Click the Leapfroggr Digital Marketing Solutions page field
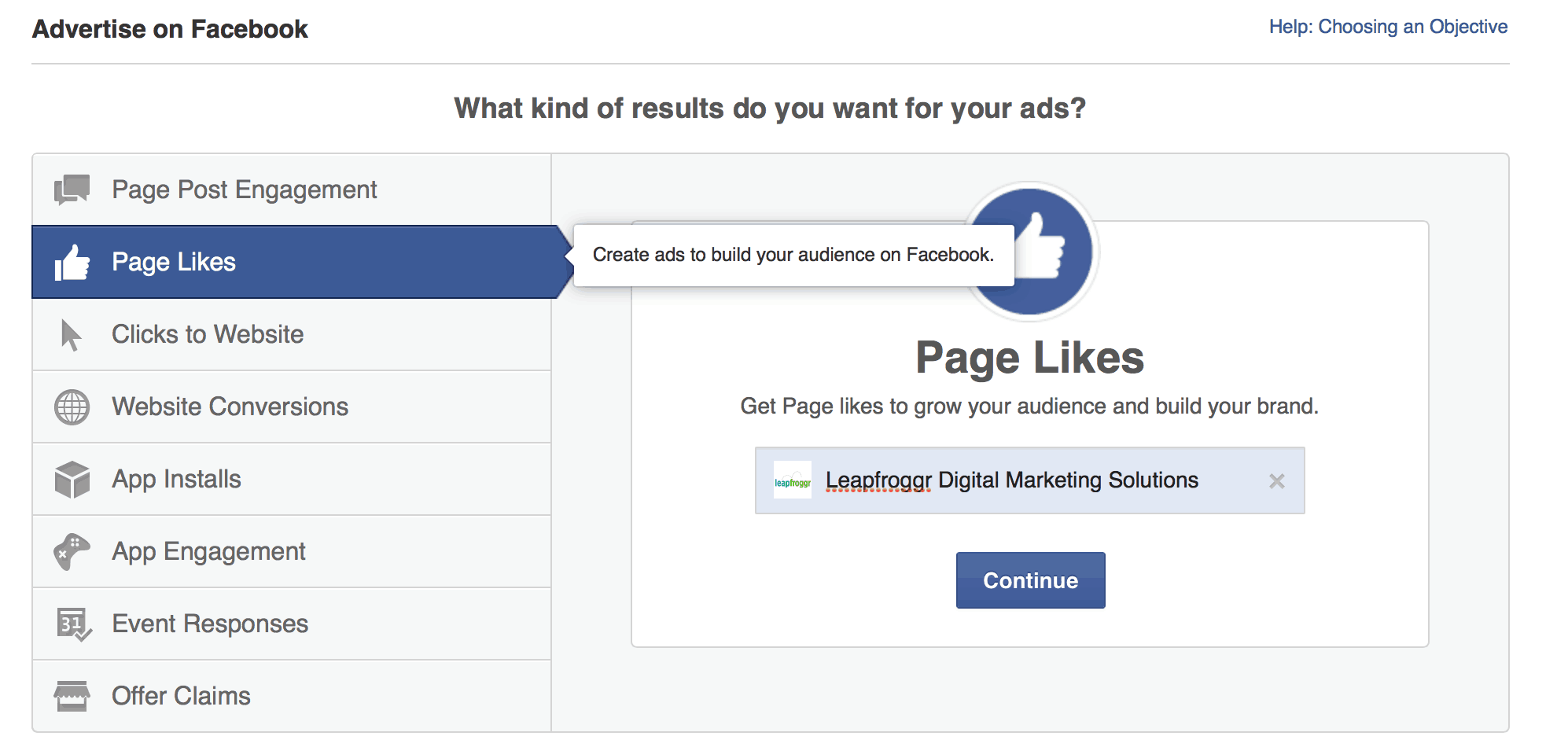Image resolution: width=1568 pixels, height=747 pixels. click(1029, 480)
